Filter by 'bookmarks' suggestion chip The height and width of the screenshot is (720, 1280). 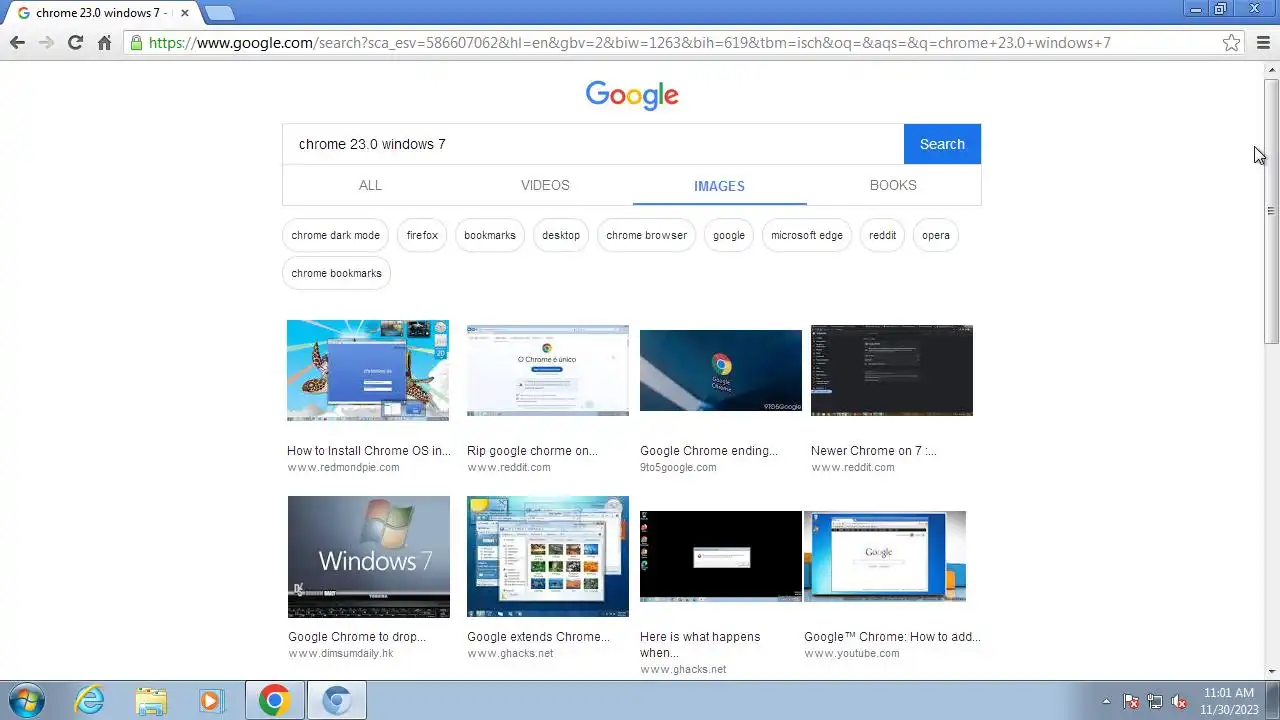(490, 235)
